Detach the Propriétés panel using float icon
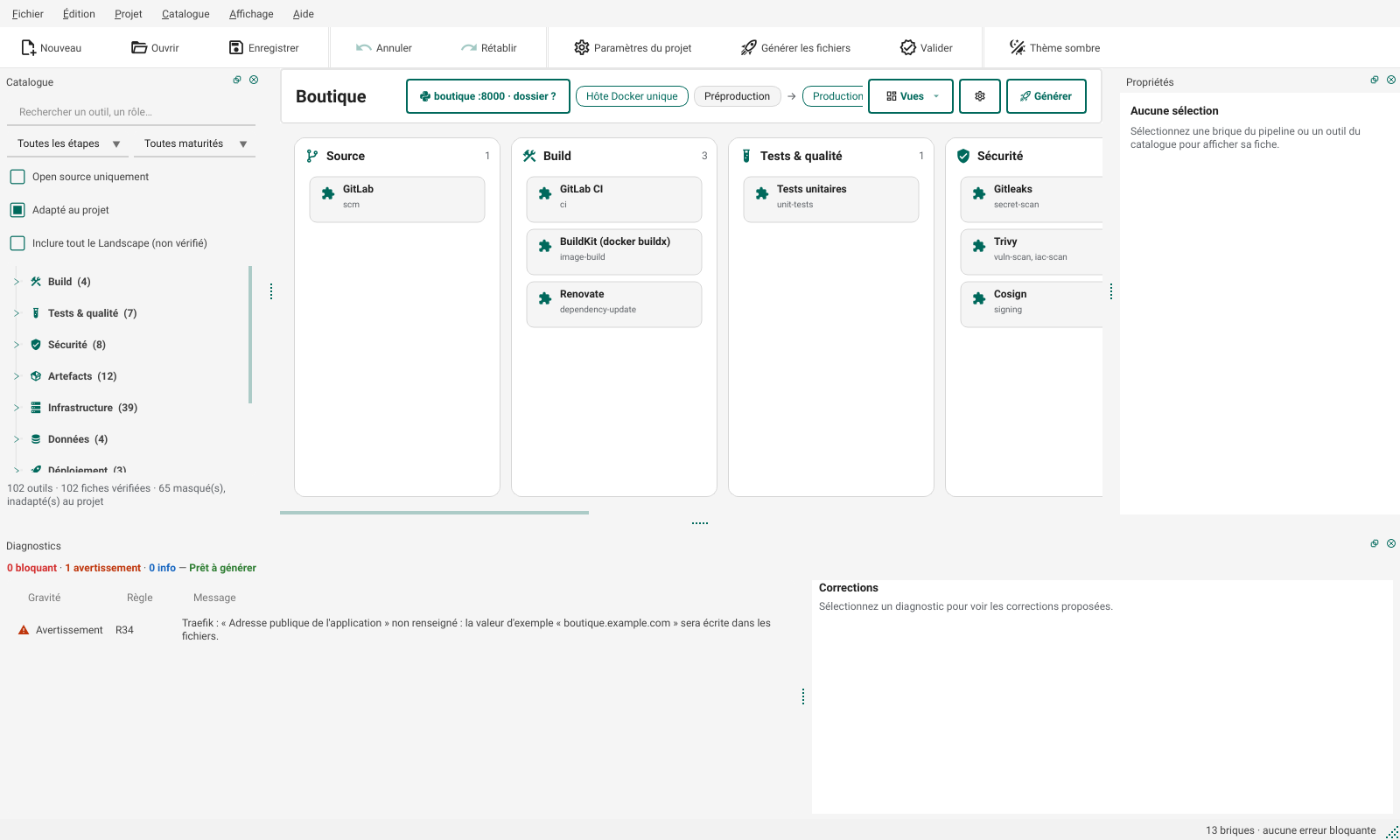Screen dimensions: 1400x840 [1375, 80]
